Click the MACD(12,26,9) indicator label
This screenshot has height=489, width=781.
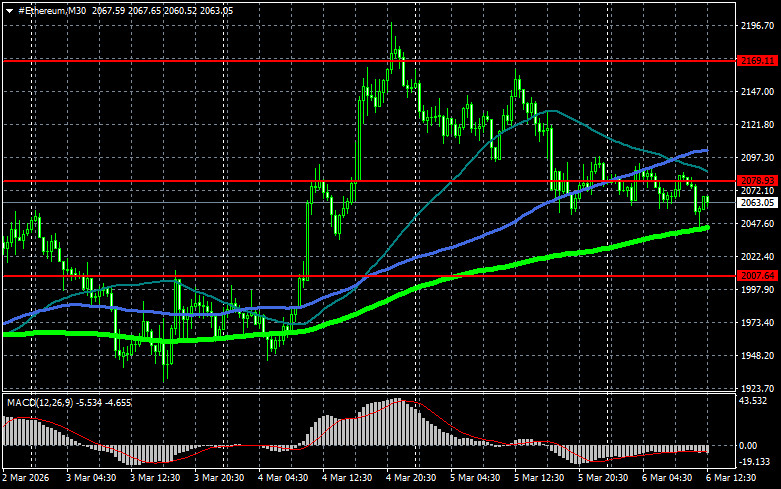coord(40,402)
